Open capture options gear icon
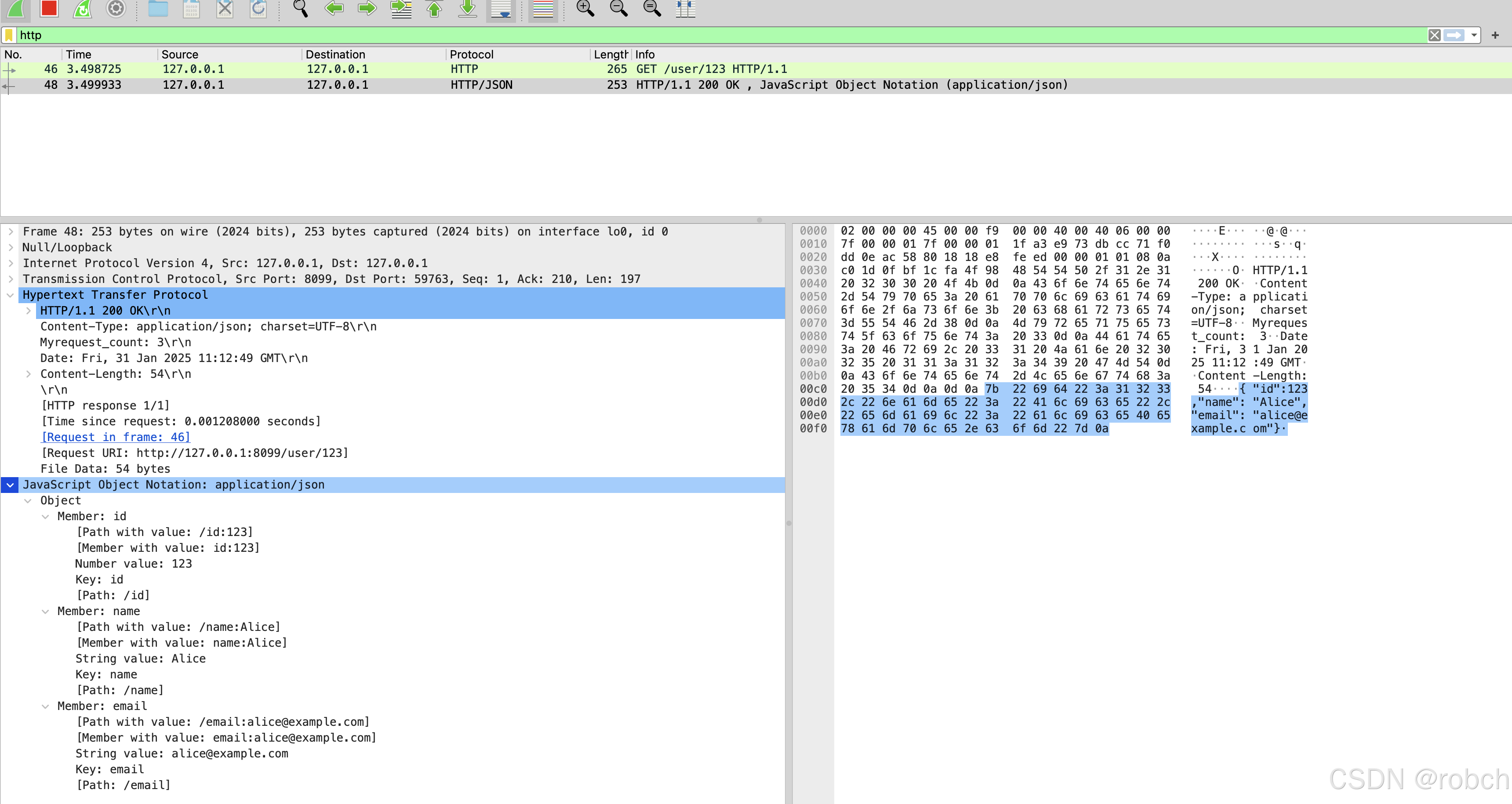1512x804 pixels. 116,8
